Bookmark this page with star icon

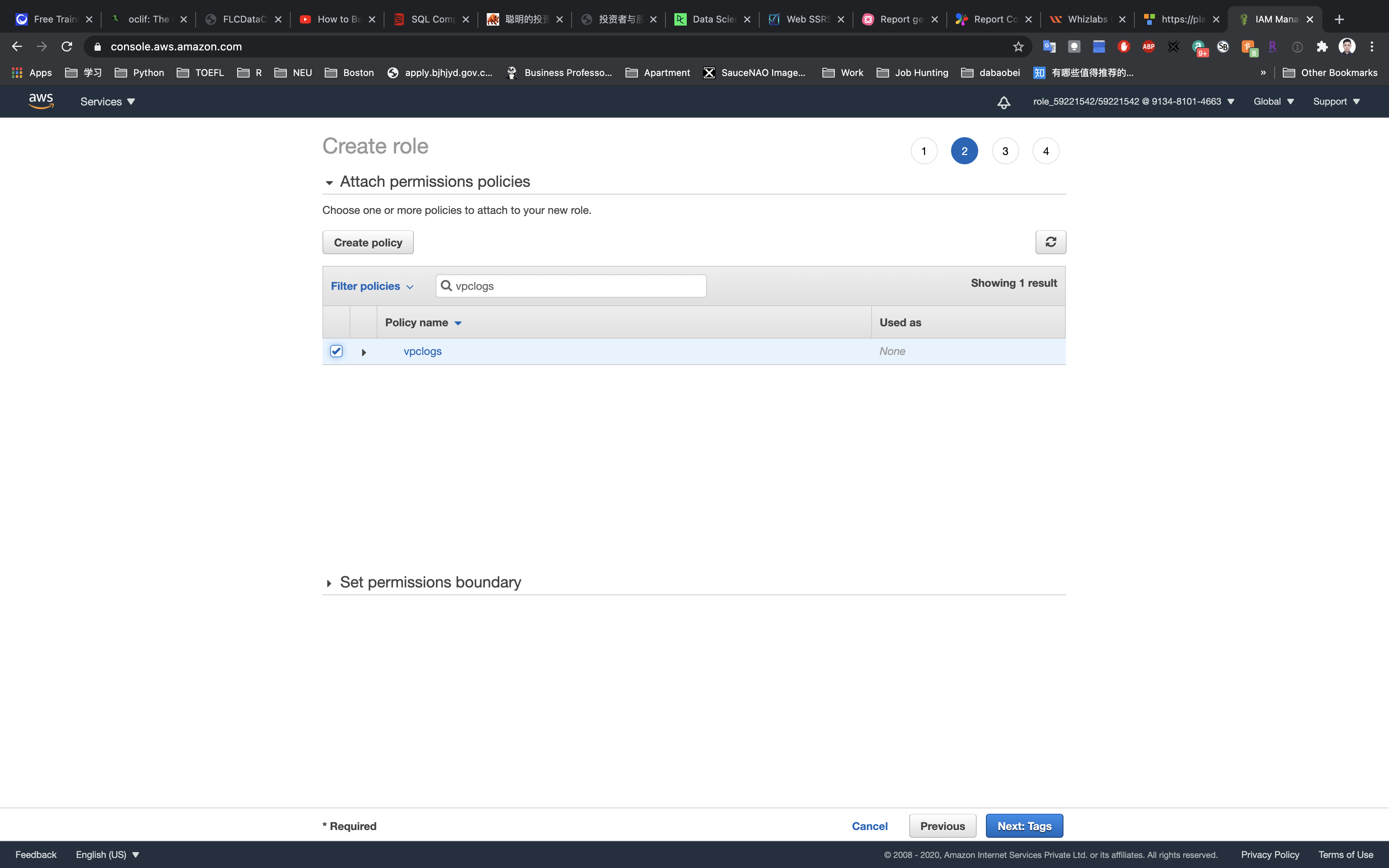[1018, 46]
